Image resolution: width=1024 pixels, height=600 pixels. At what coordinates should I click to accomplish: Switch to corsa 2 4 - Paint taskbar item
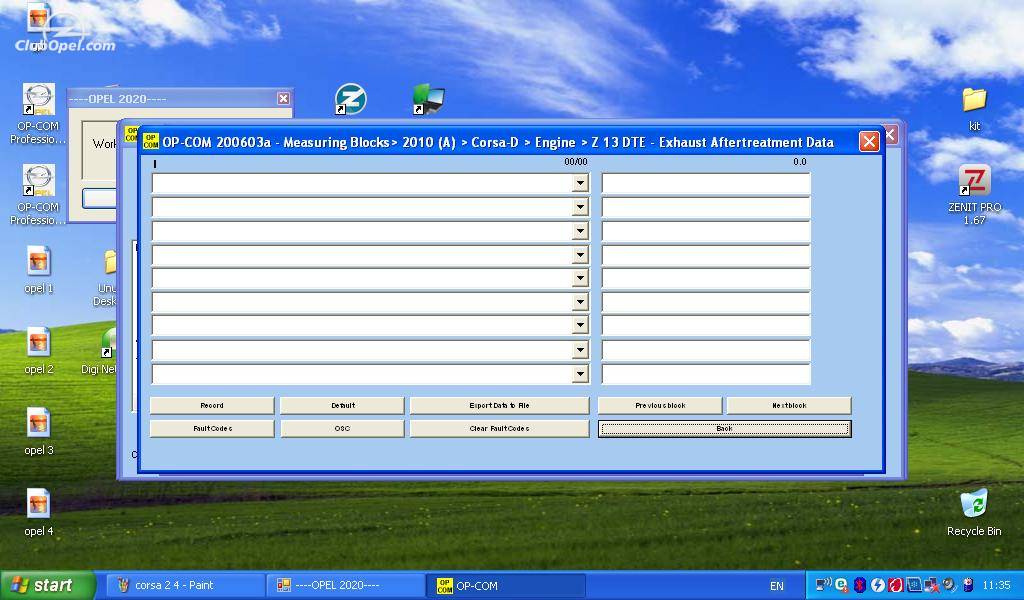[x=185, y=585]
